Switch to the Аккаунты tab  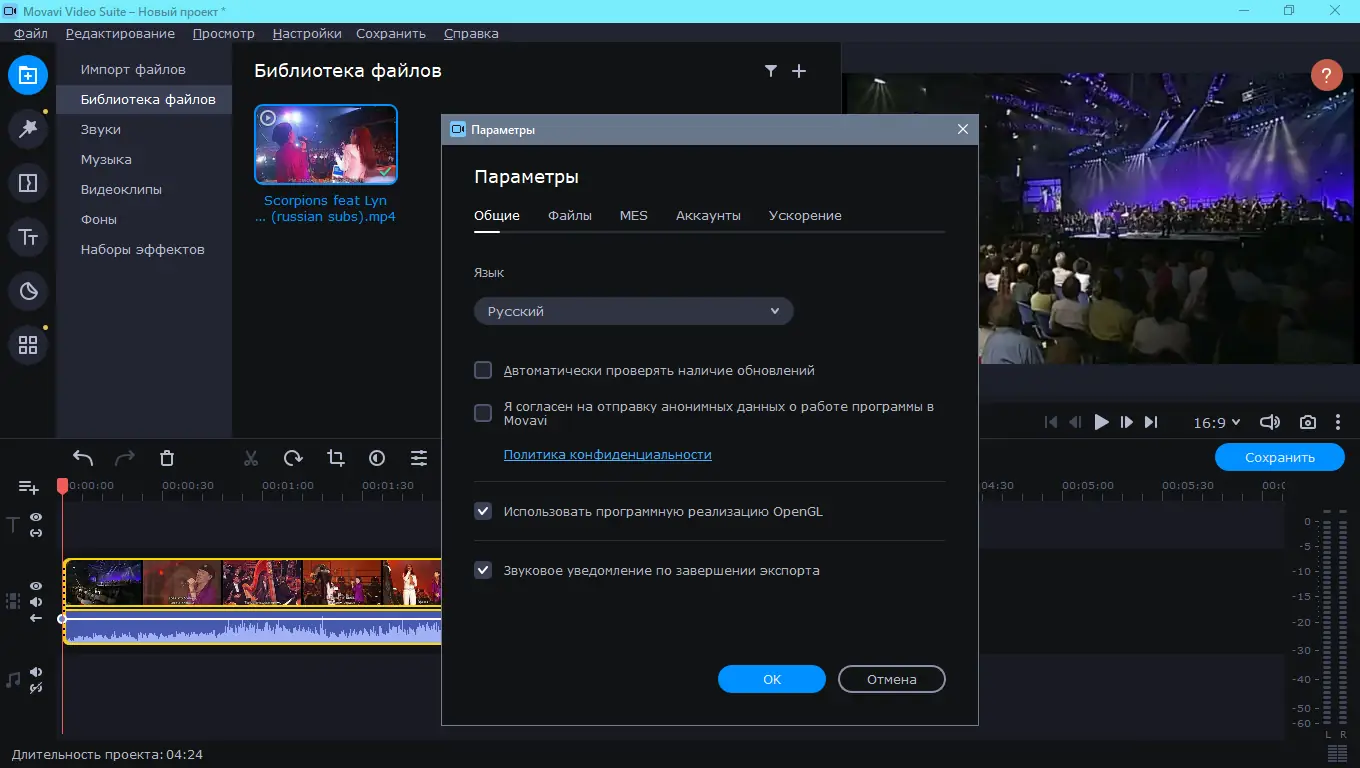708,215
